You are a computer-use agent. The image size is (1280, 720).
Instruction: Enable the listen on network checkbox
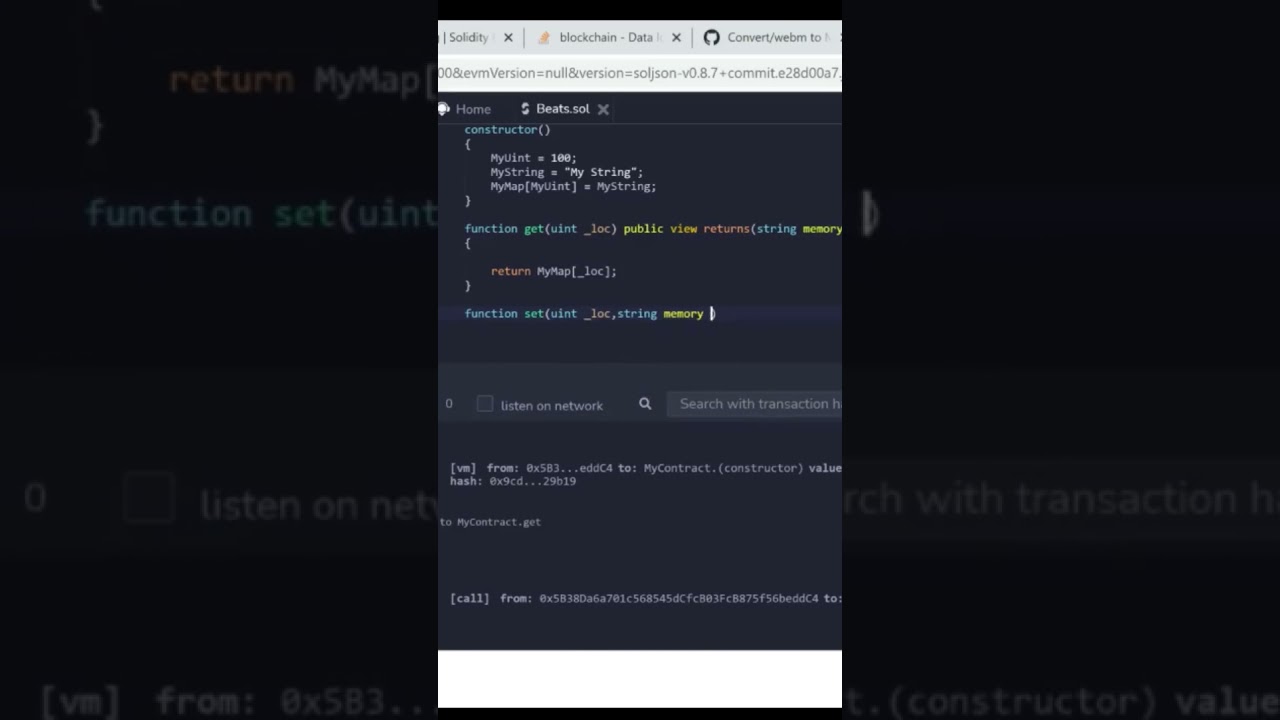pos(485,404)
